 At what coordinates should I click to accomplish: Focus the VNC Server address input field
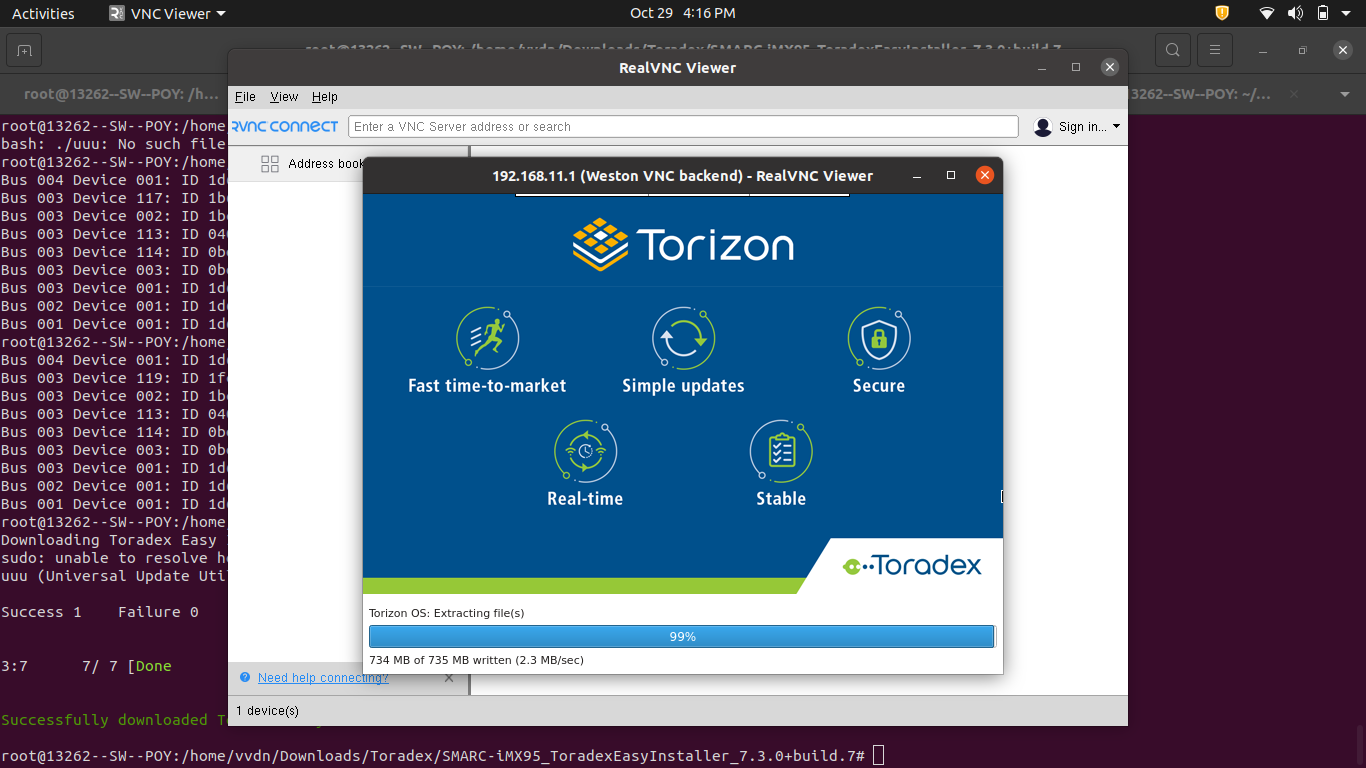[683, 127]
